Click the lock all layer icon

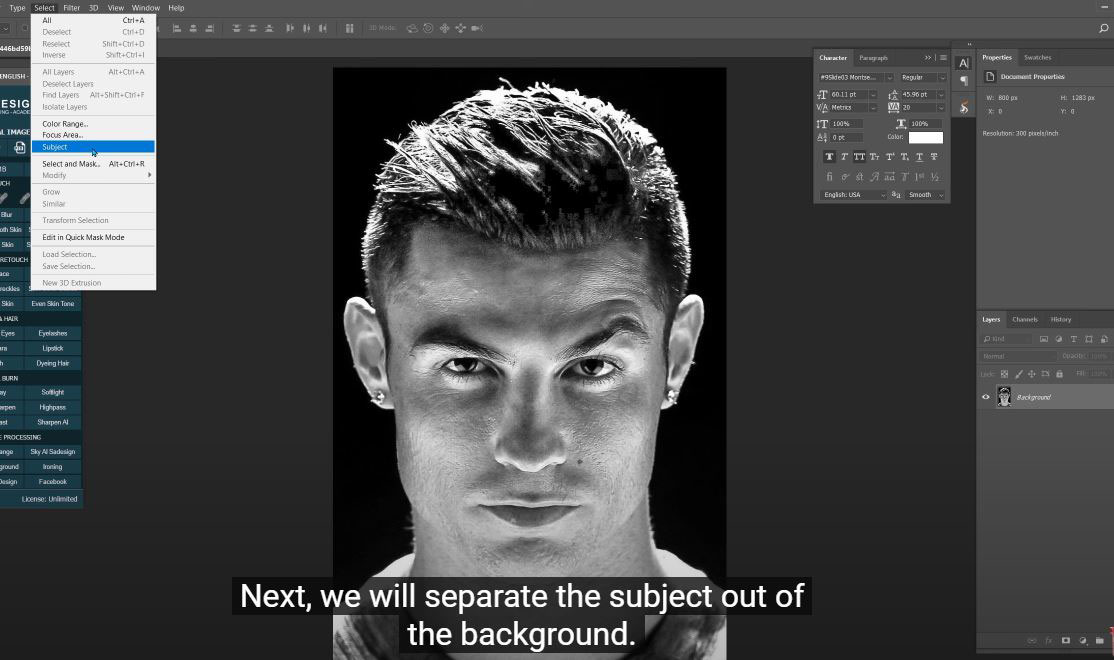[1059, 374]
